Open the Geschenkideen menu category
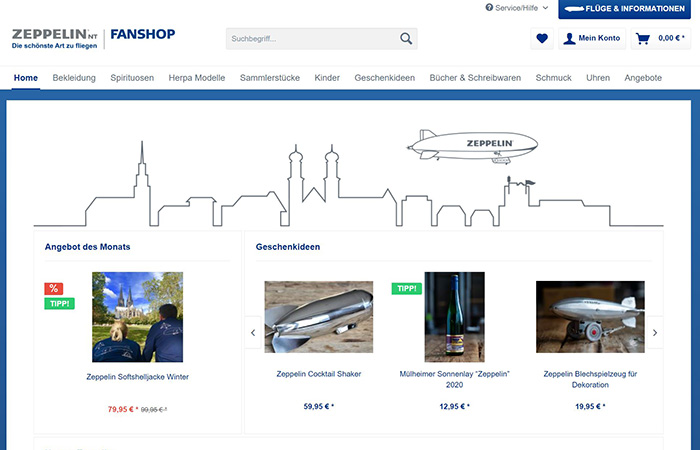Screen dimensions: 700x450 click(x=385, y=78)
